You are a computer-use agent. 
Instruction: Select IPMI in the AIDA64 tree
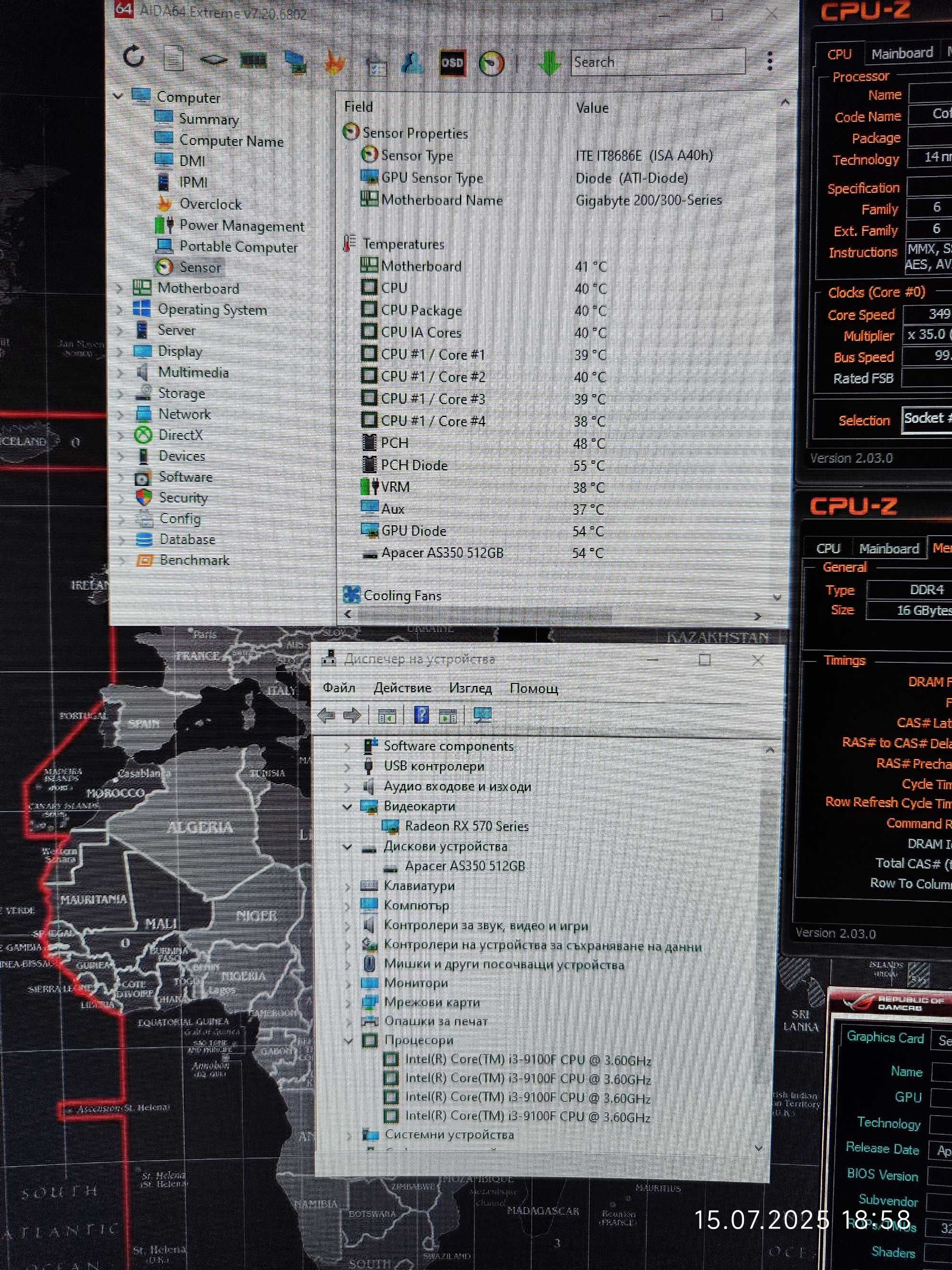193,182
